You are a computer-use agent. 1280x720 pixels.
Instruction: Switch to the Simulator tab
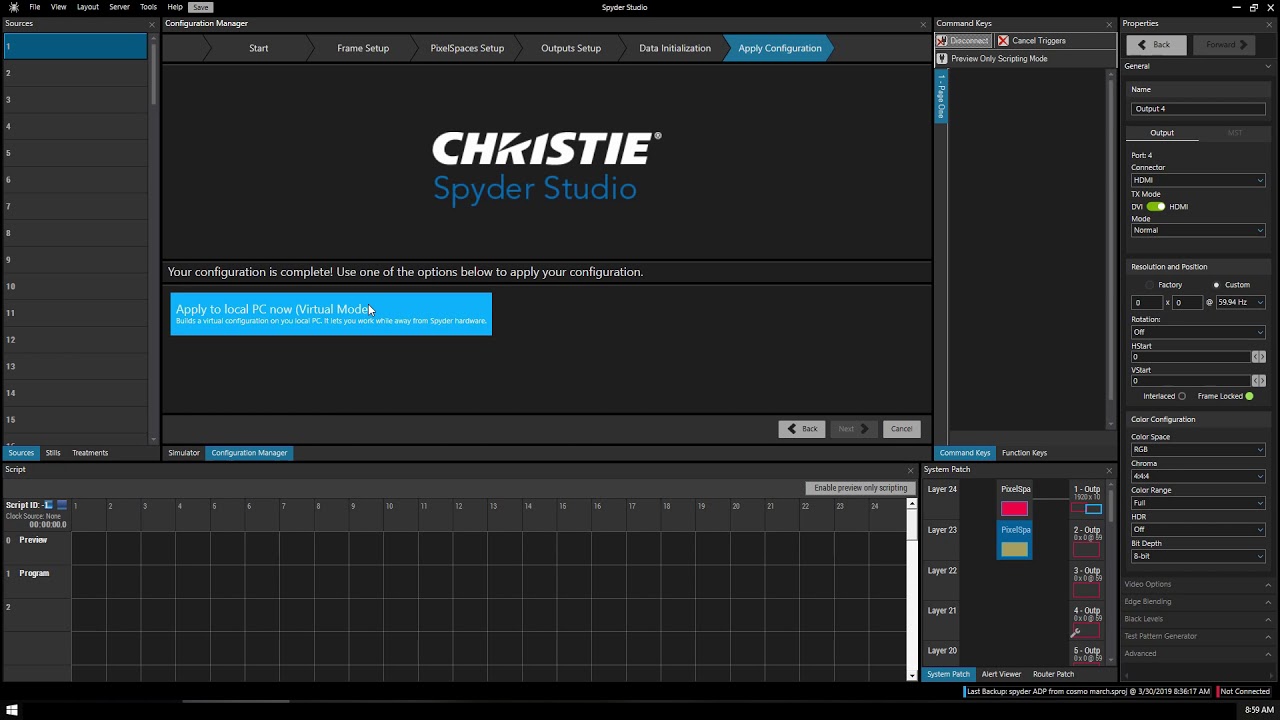pos(184,453)
